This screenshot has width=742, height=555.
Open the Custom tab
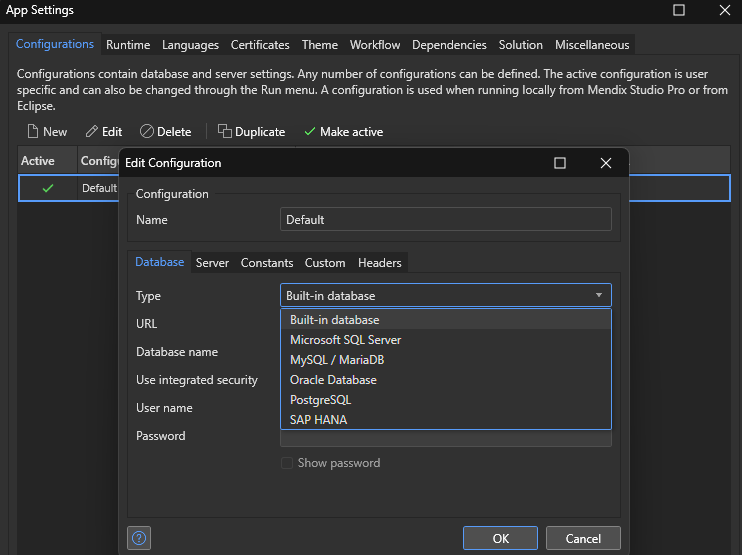coord(325,263)
